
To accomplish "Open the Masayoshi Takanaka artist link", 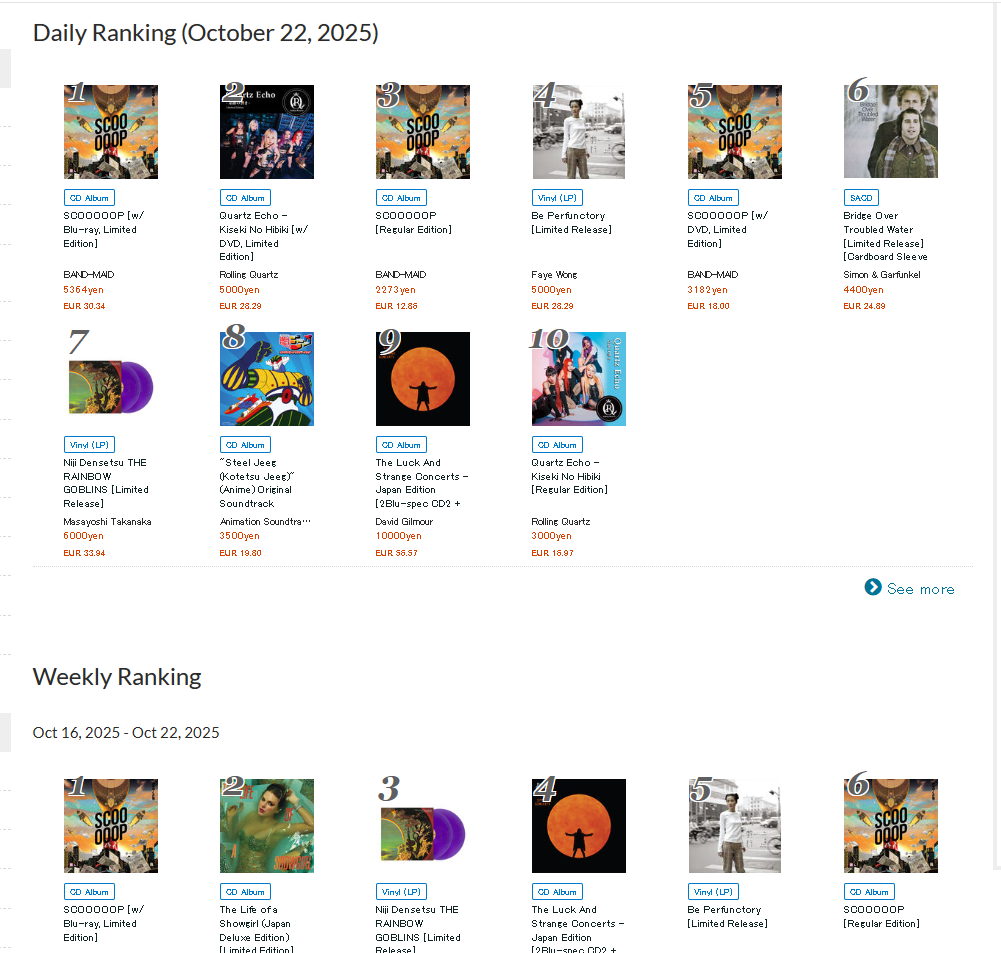I will click(x=107, y=522).
